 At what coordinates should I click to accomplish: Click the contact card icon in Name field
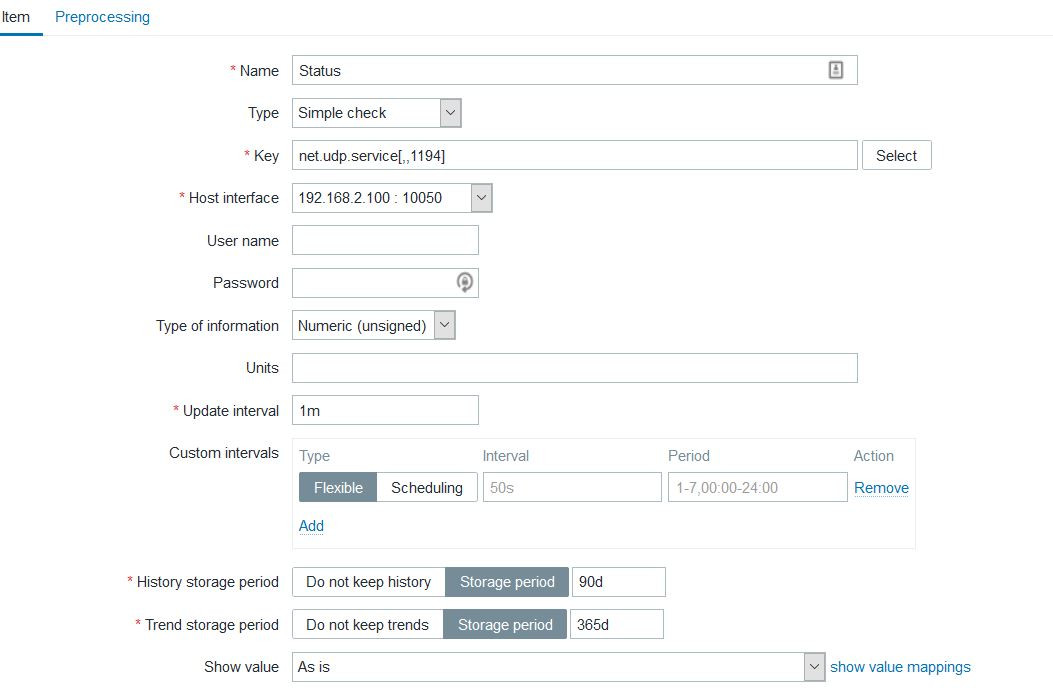click(836, 70)
